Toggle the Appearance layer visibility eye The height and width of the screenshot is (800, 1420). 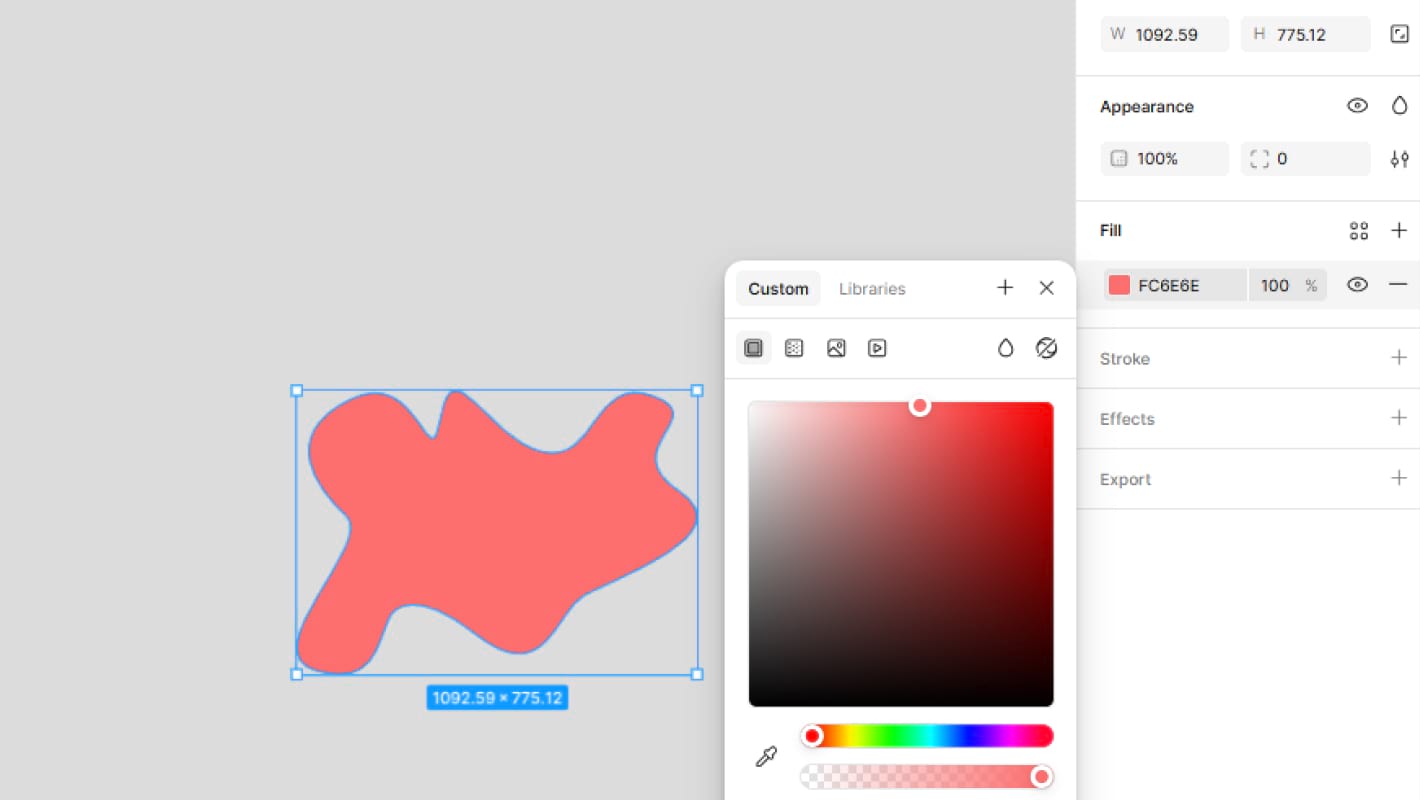[1357, 106]
